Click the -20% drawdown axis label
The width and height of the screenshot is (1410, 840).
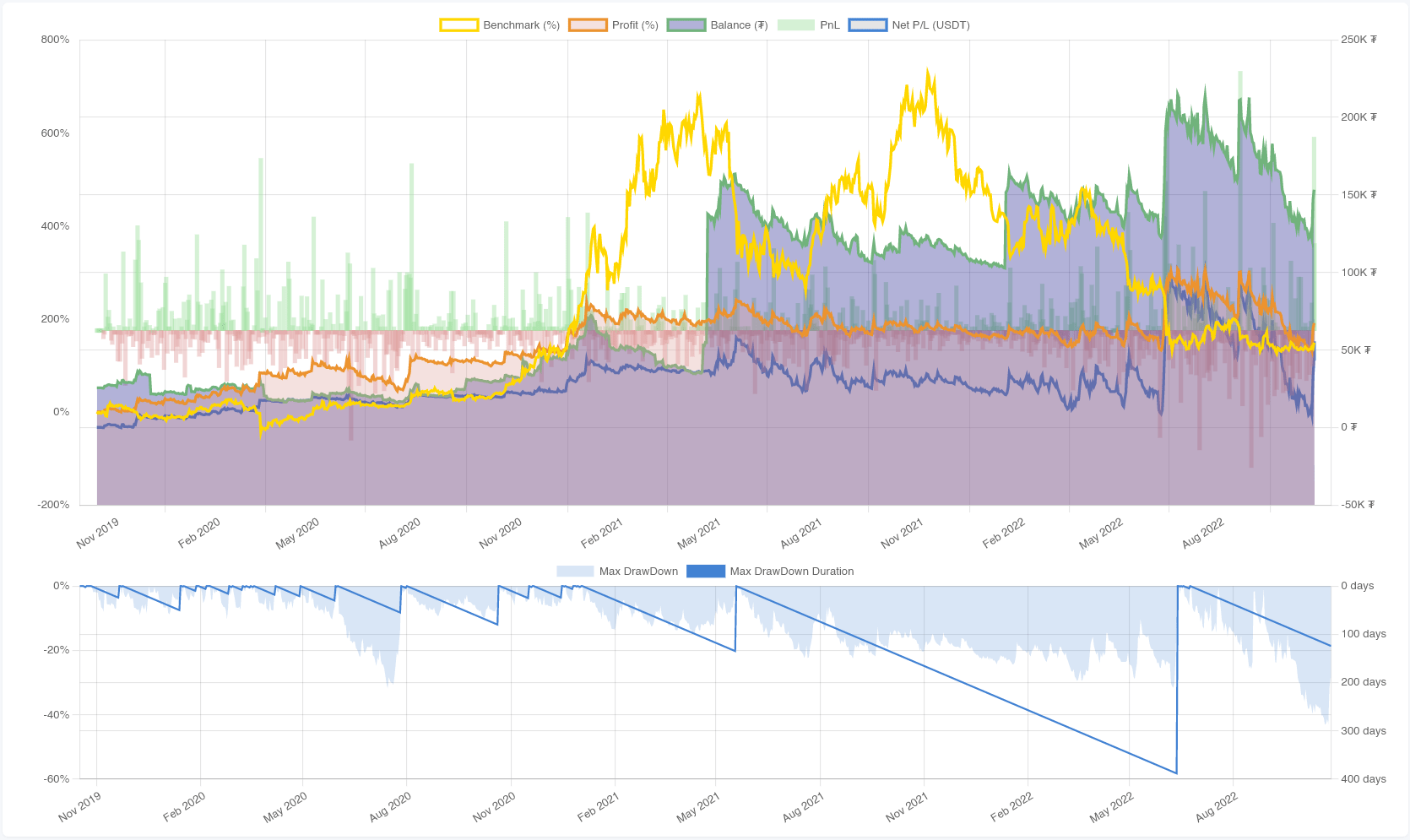(x=57, y=650)
